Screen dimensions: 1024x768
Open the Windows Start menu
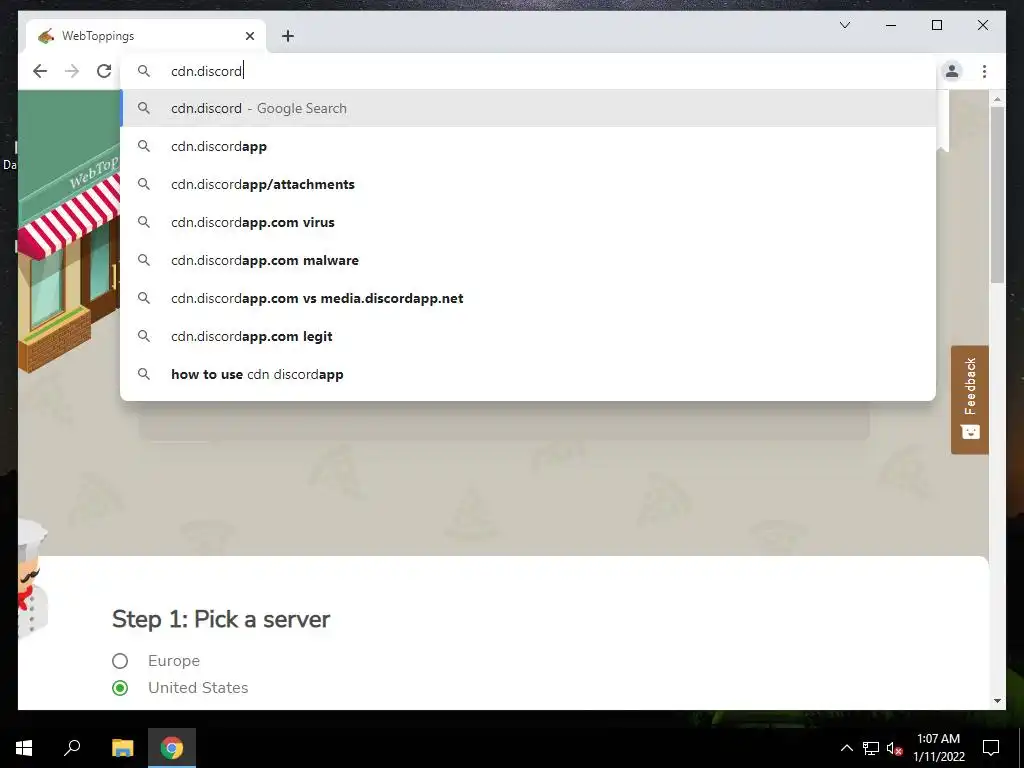pyautogui.click(x=24, y=748)
